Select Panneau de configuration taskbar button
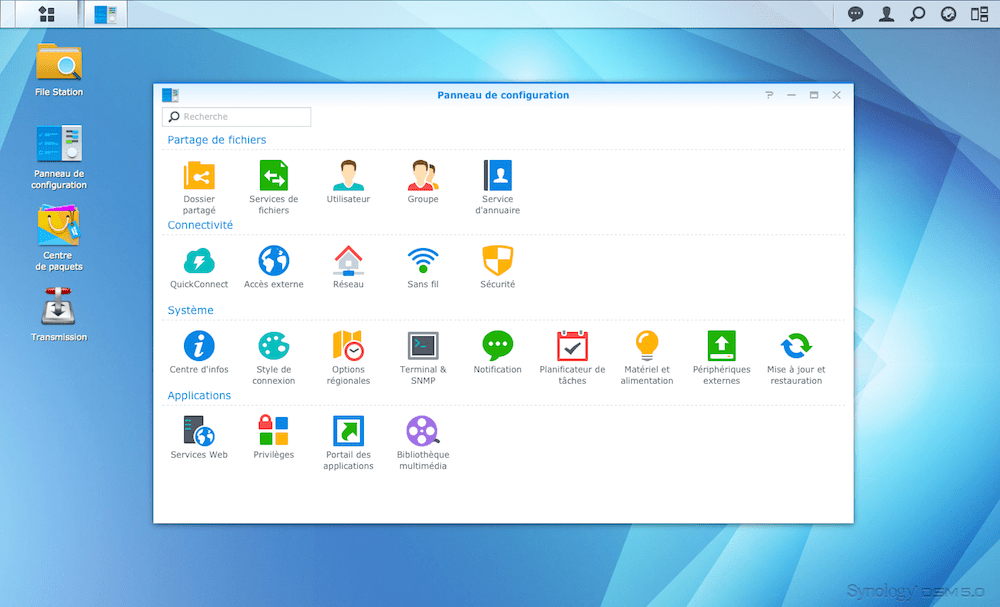 (x=106, y=14)
